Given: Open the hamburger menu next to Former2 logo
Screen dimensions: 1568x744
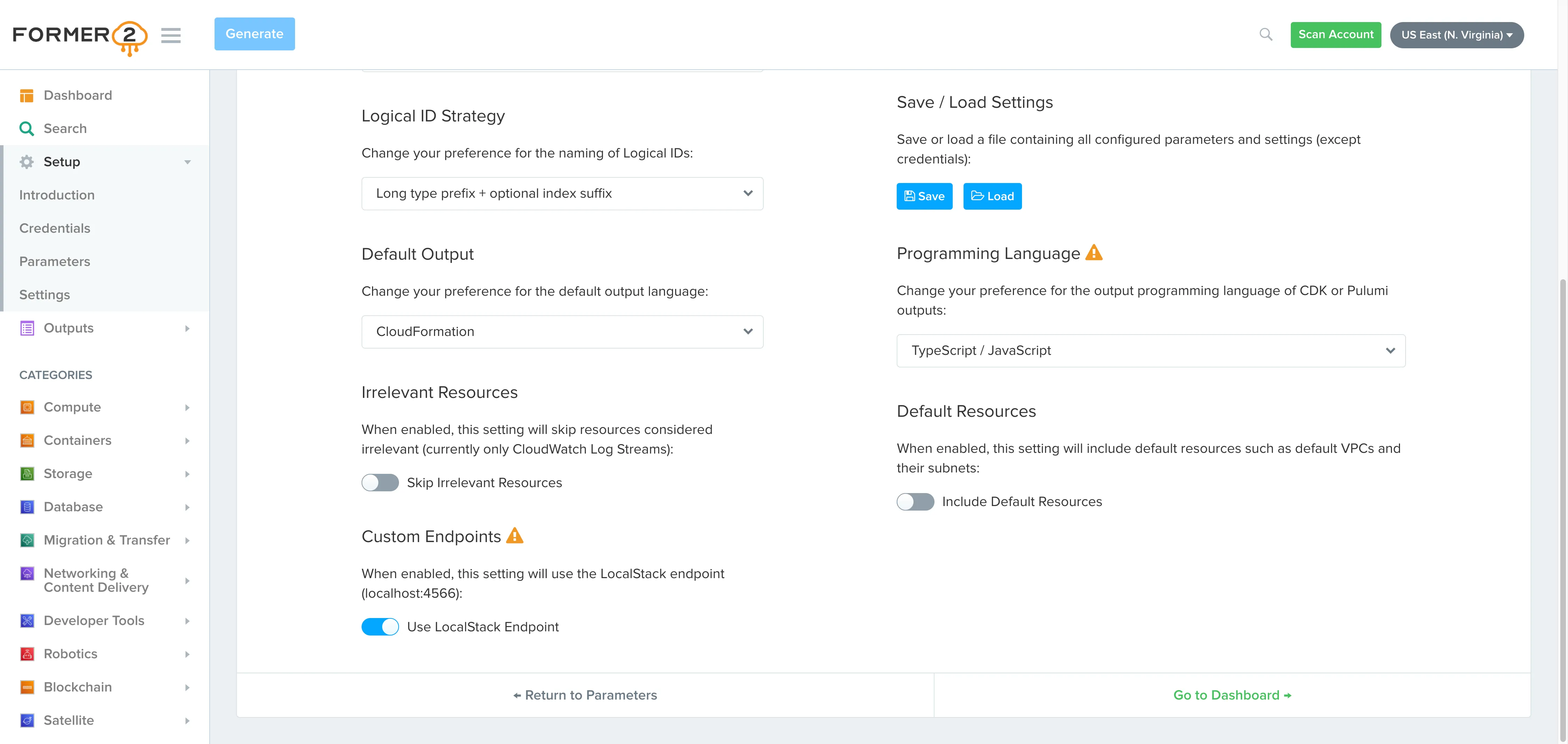Looking at the screenshot, I should click(171, 35).
